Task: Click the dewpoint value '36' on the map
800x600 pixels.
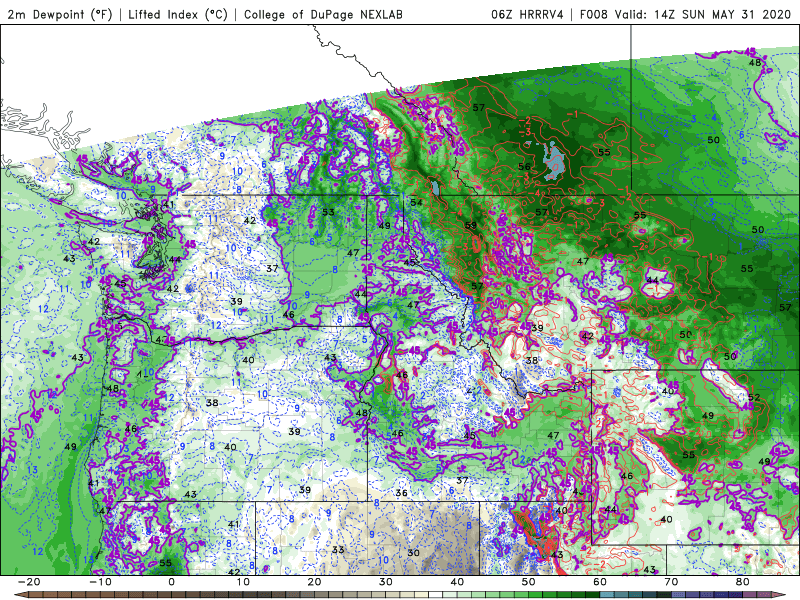Action: [402, 493]
